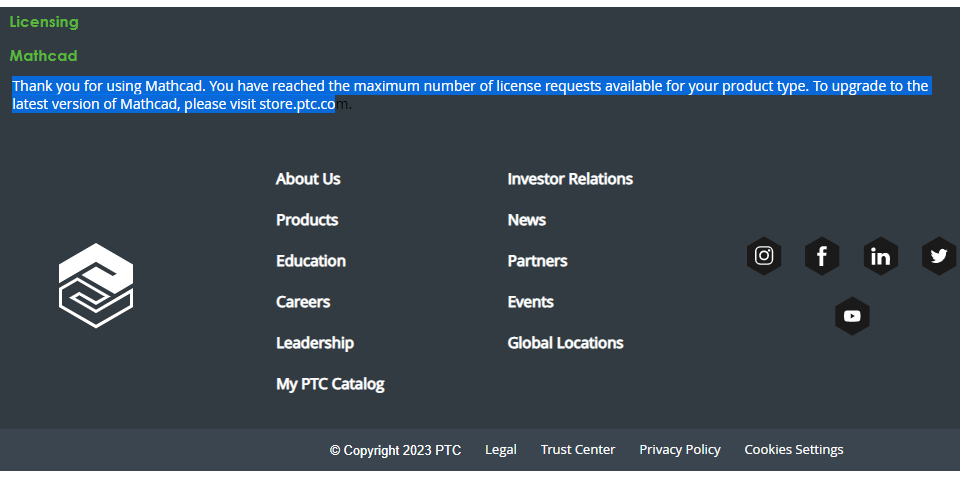Viewport: 977px width, 488px height.
Task: Go to the Partners page
Action: [x=538, y=261]
